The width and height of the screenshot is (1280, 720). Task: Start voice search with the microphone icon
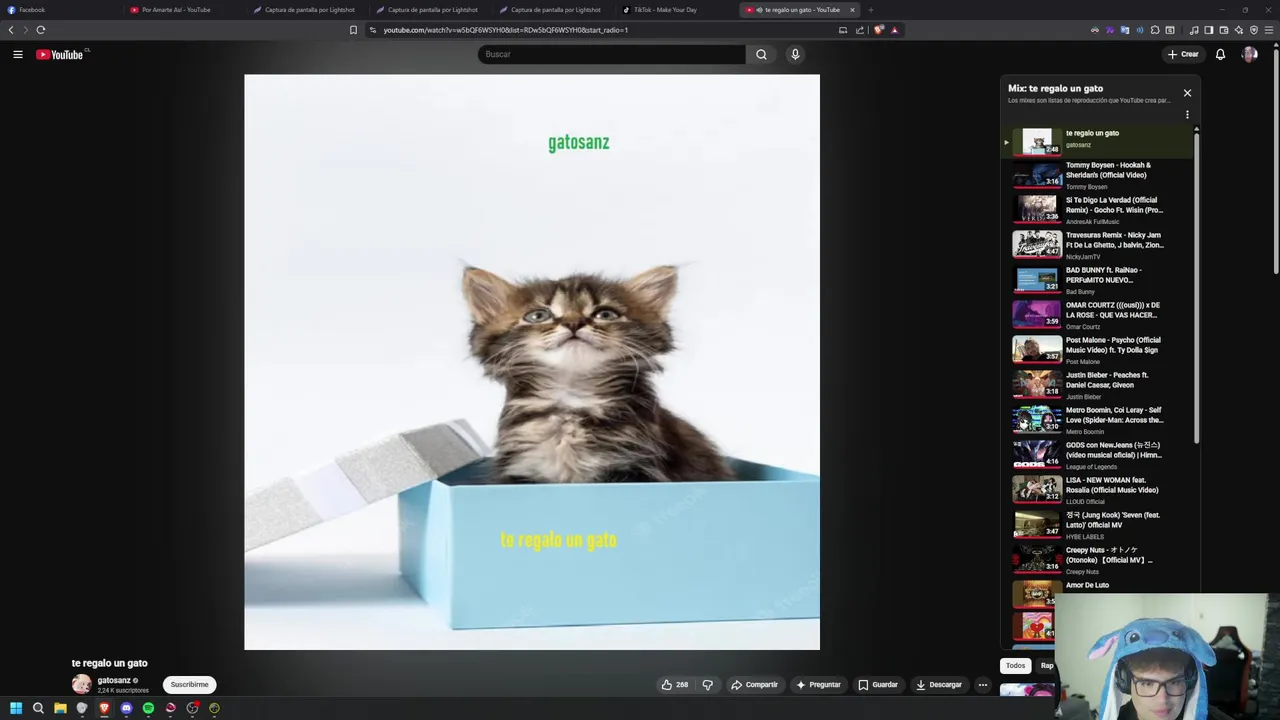click(x=795, y=54)
